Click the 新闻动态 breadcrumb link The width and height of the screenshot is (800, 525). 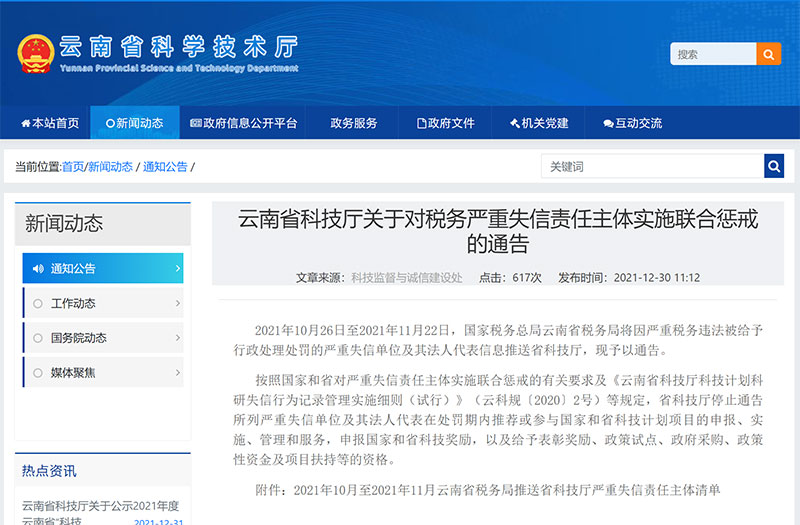click(x=110, y=167)
